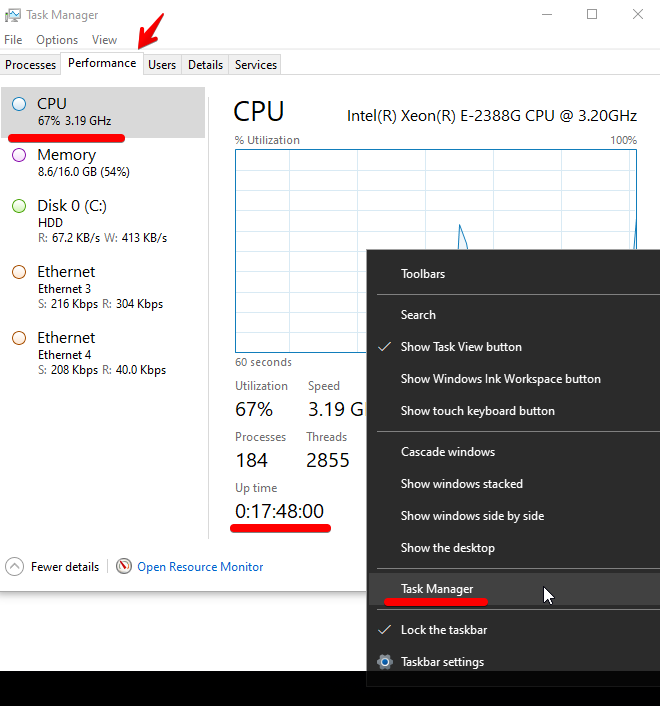This screenshot has width=660, height=706.
Task: Expand the Search submenu
Action: pos(418,315)
